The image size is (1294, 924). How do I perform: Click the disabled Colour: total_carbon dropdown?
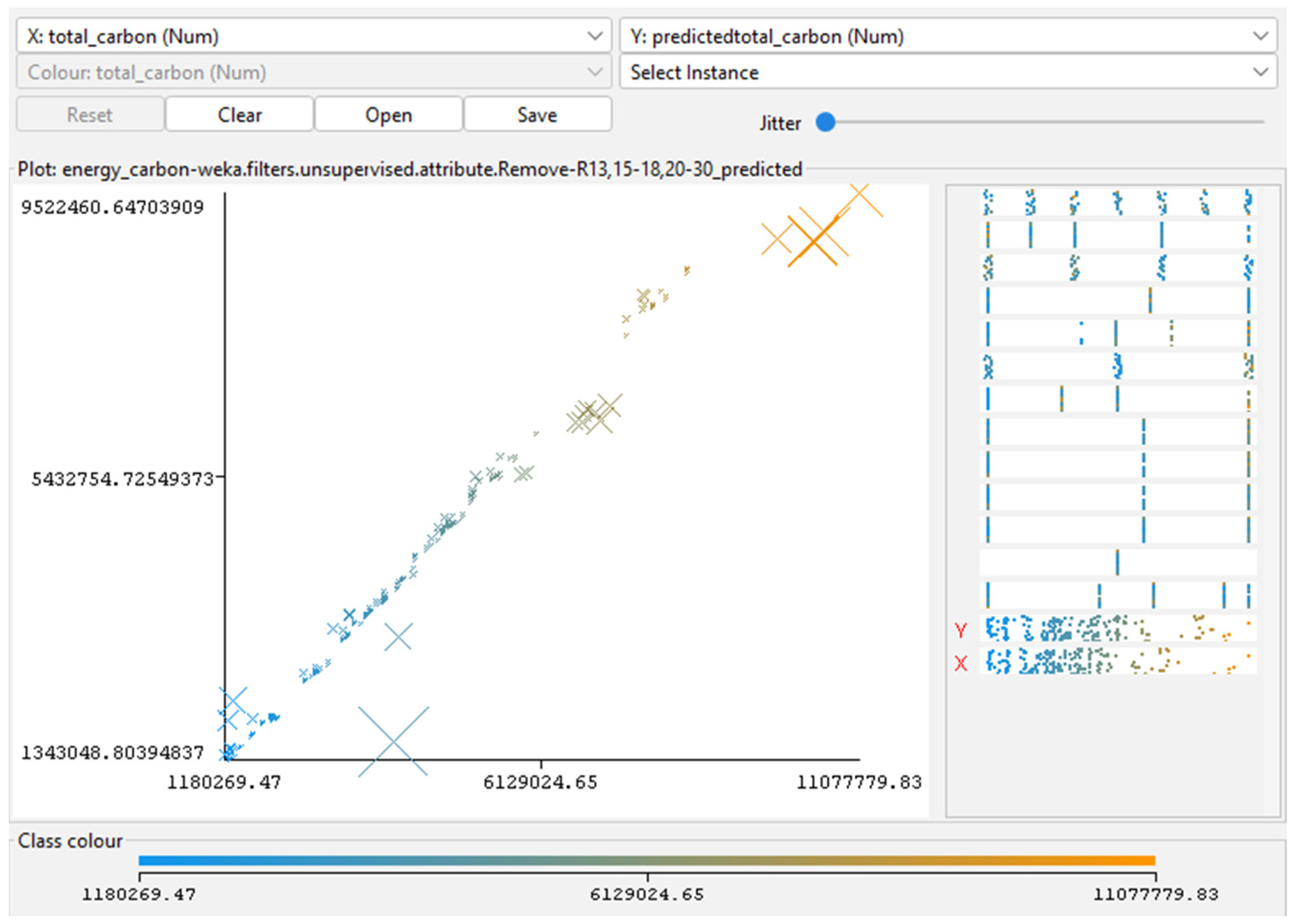coord(313,72)
